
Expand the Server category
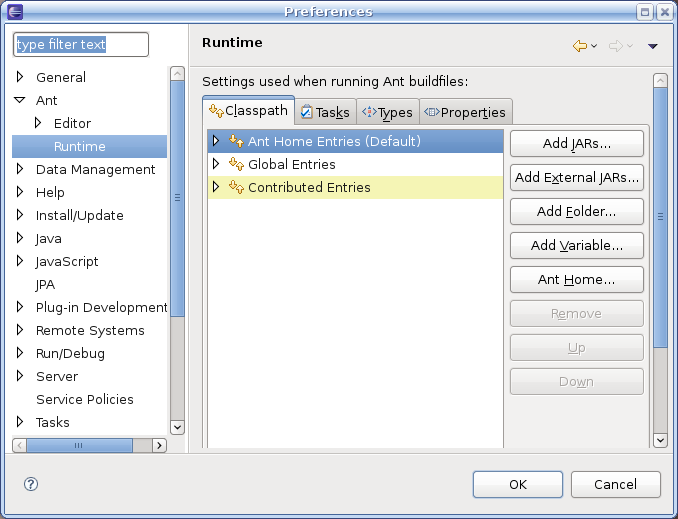pos(19,375)
